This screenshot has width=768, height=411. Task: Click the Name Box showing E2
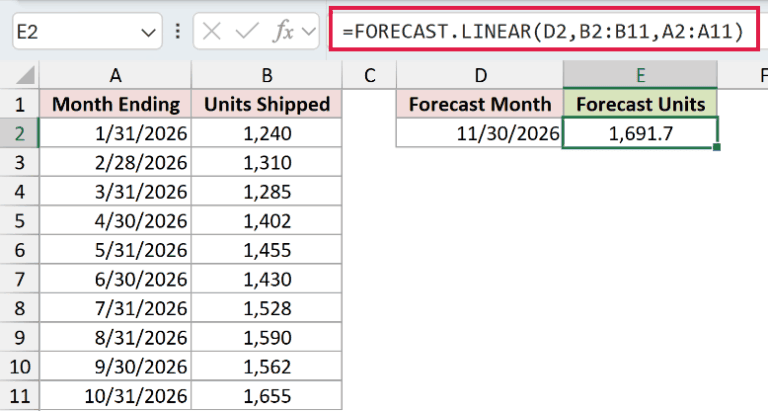click(87, 32)
